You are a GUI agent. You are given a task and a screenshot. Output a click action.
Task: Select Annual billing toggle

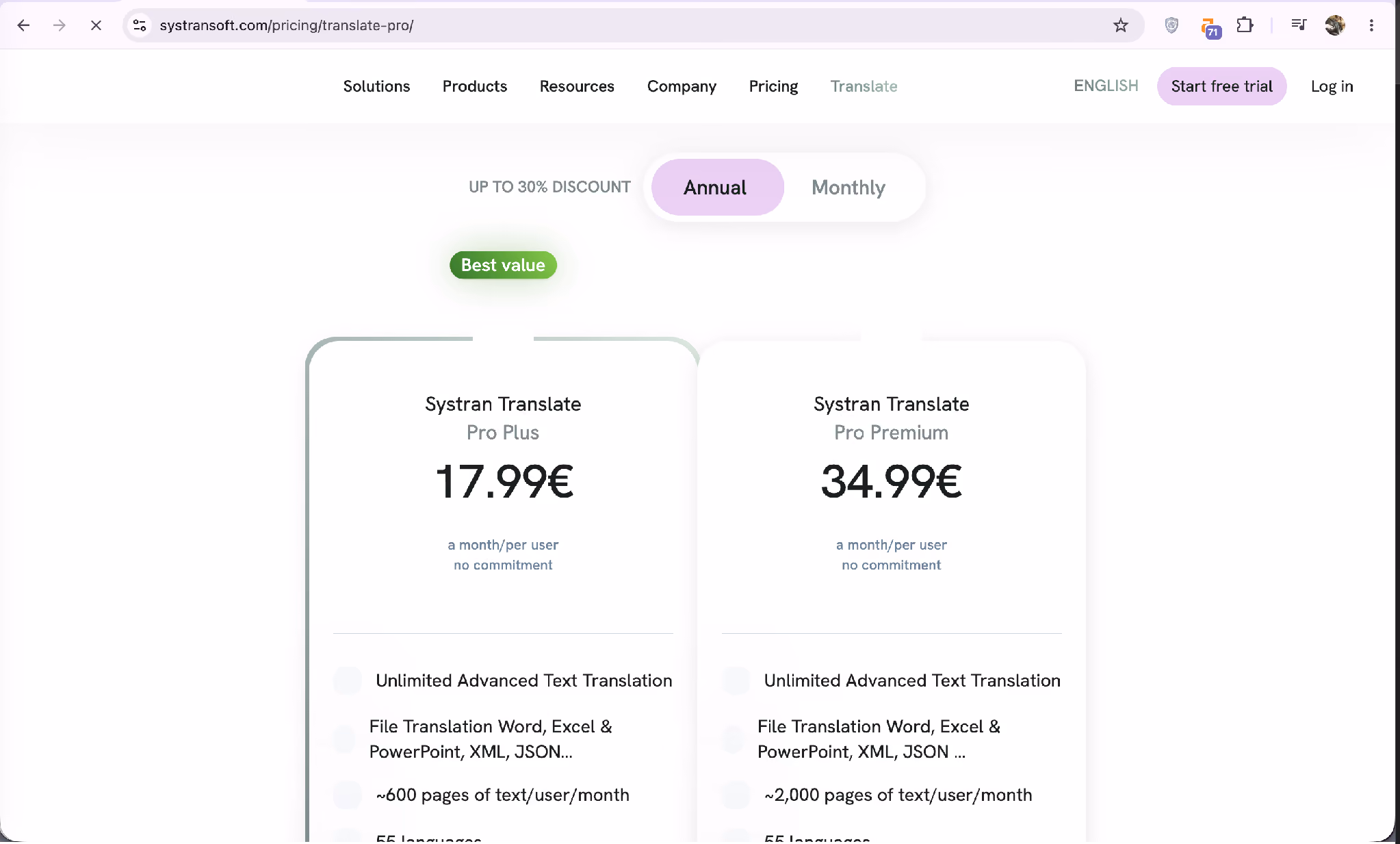click(717, 187)
